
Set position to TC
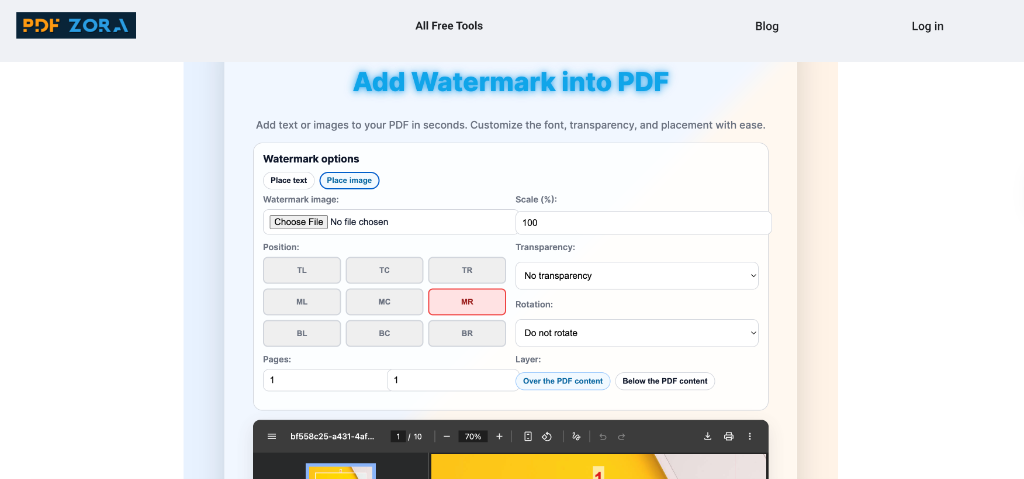click(x=384, y=270)
